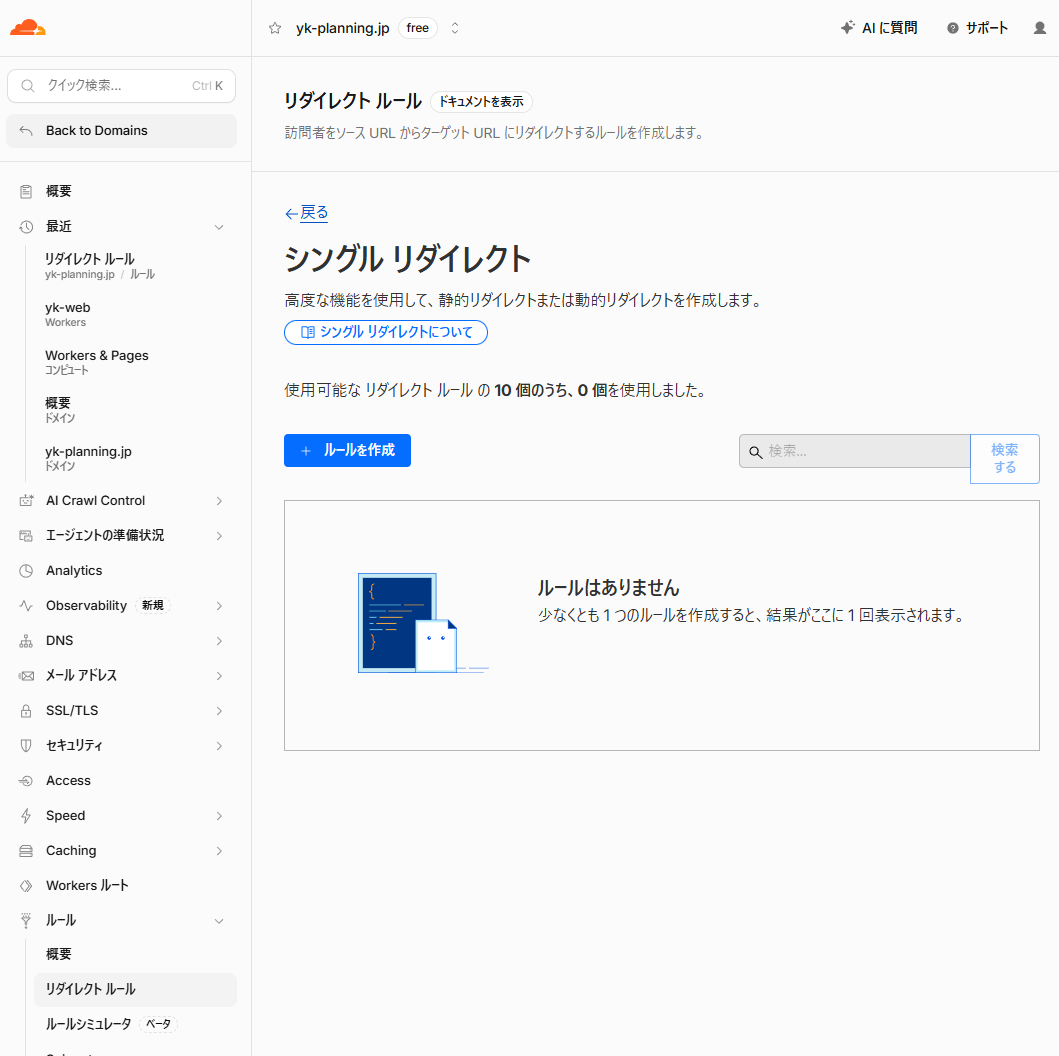1059x1056 pixels.
Task: Open the user profile icon
Action: 1039,28
